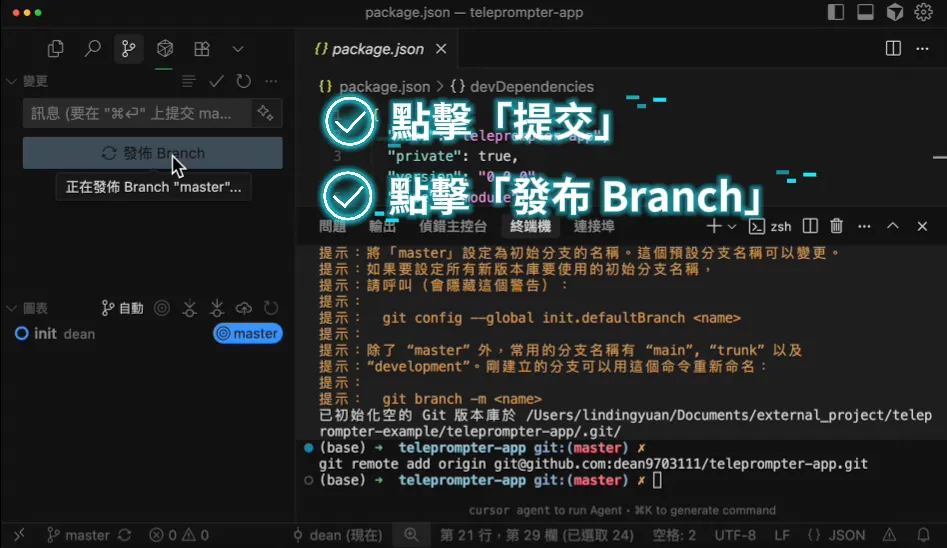Open 變更 section more actions menu
Viewport: 947px width, 548px height.
(271, 81)
